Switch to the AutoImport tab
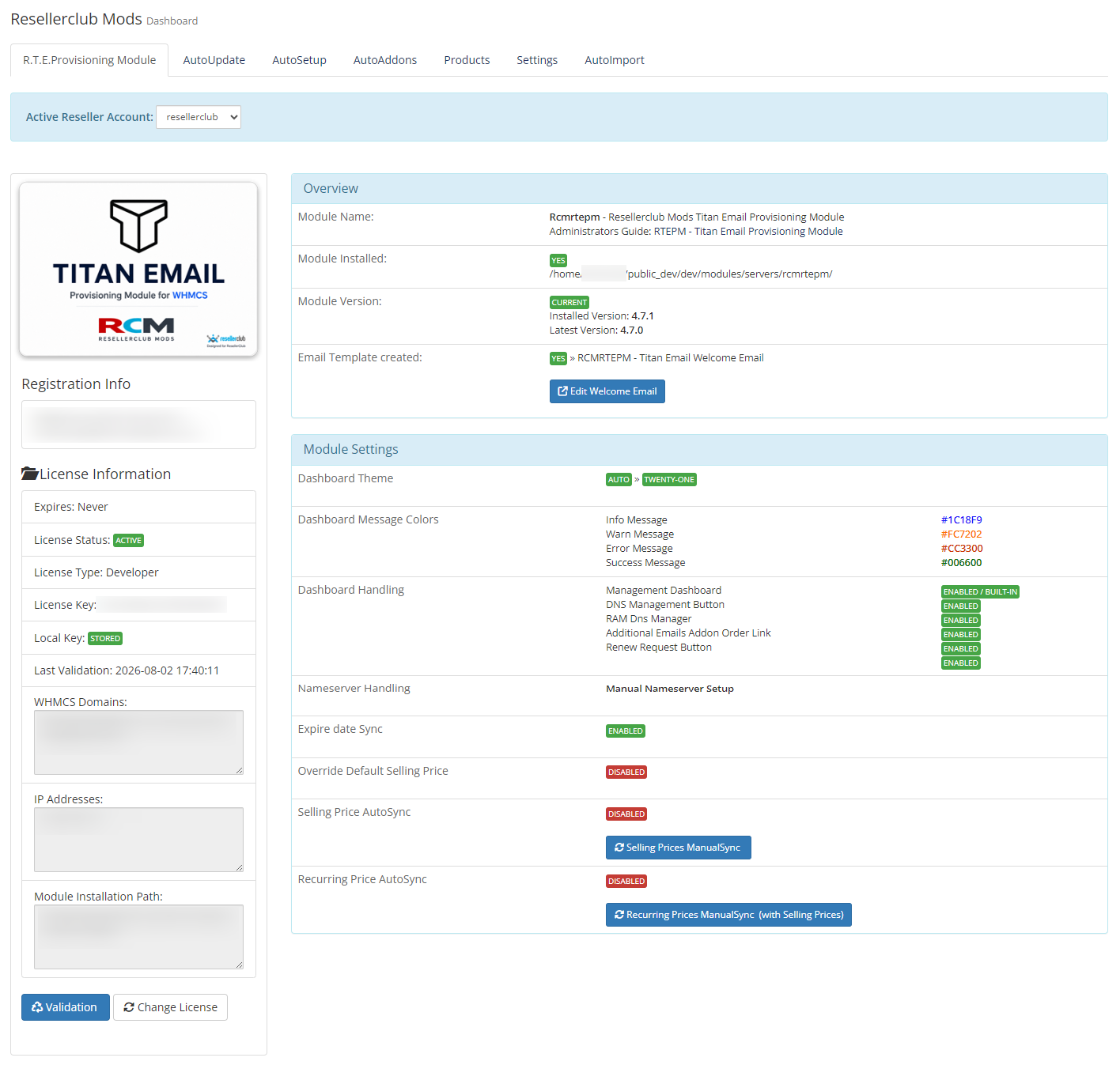Image resolution: width=1120 pixels, height=1065 pixels. click(x=615, y=60)
